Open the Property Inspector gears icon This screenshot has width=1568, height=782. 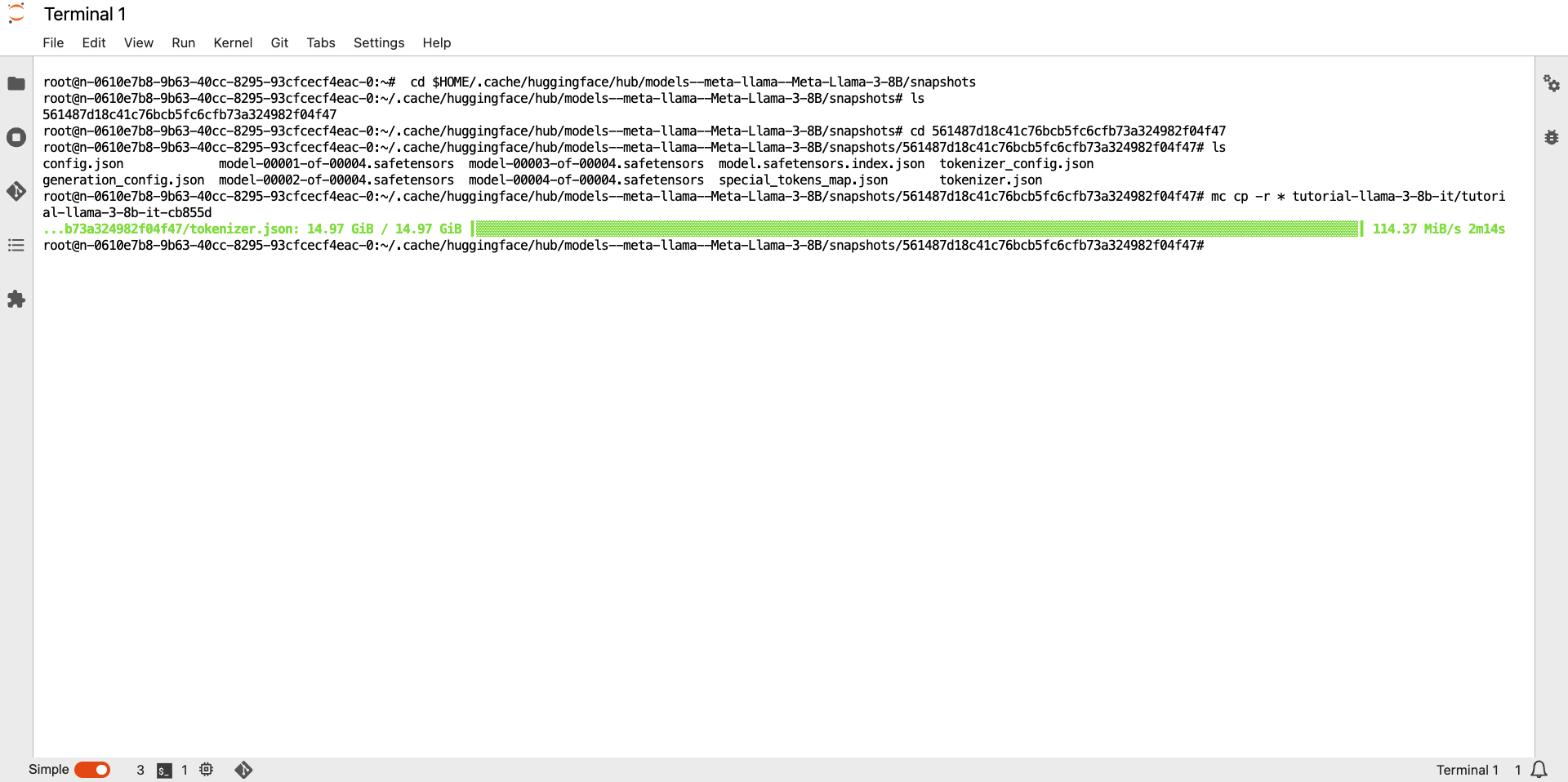[1552, 83]
